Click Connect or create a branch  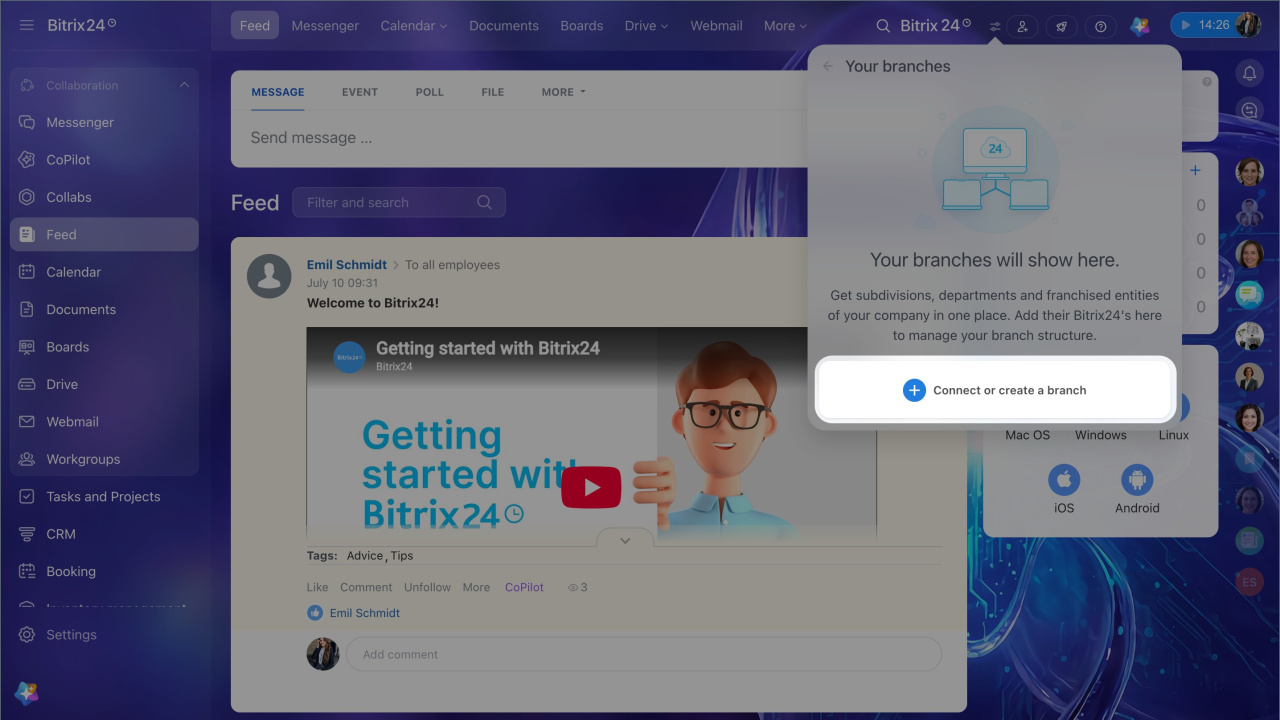point(995,390)
